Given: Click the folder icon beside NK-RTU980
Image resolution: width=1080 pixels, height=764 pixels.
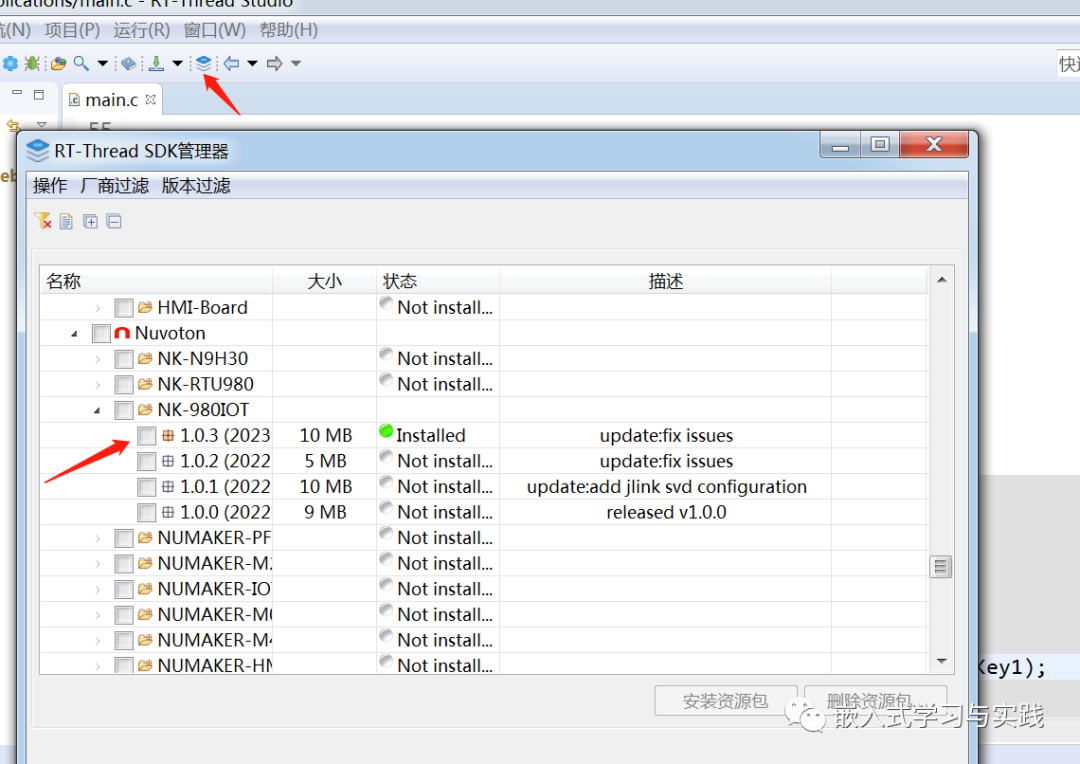Looking at the screenshot, I should coord(145,384).
